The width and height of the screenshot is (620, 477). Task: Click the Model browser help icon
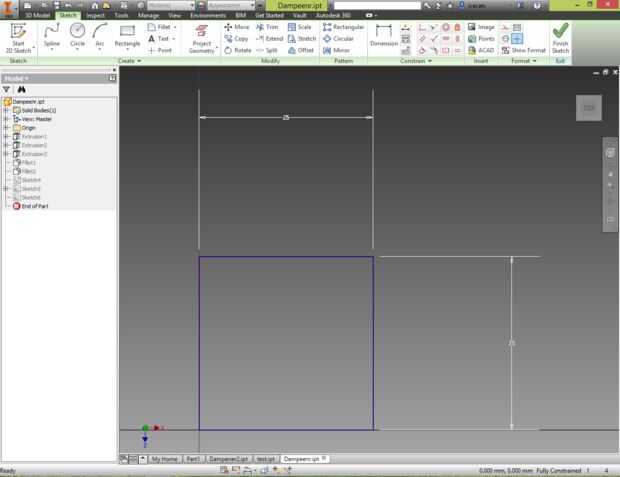[x=112, y=78]
